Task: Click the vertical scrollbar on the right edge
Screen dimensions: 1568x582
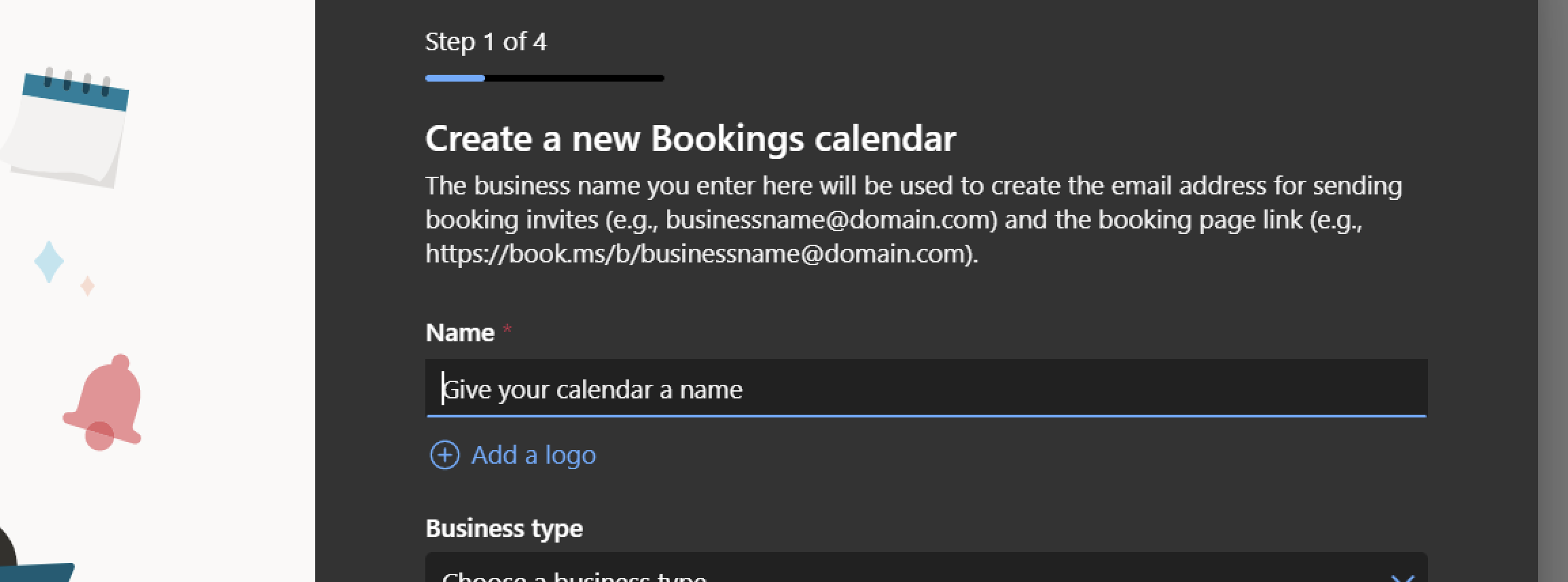Action: click(x=1552, y=291)
